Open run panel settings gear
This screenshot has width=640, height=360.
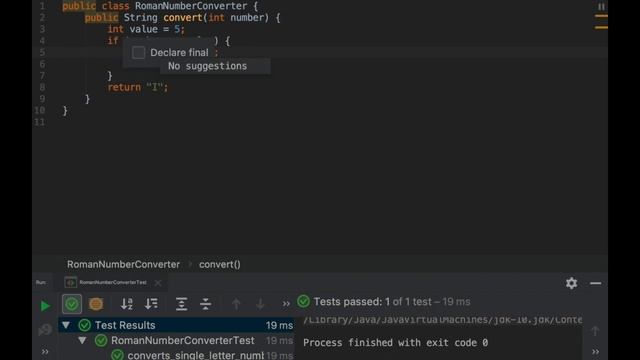(571, 283)
